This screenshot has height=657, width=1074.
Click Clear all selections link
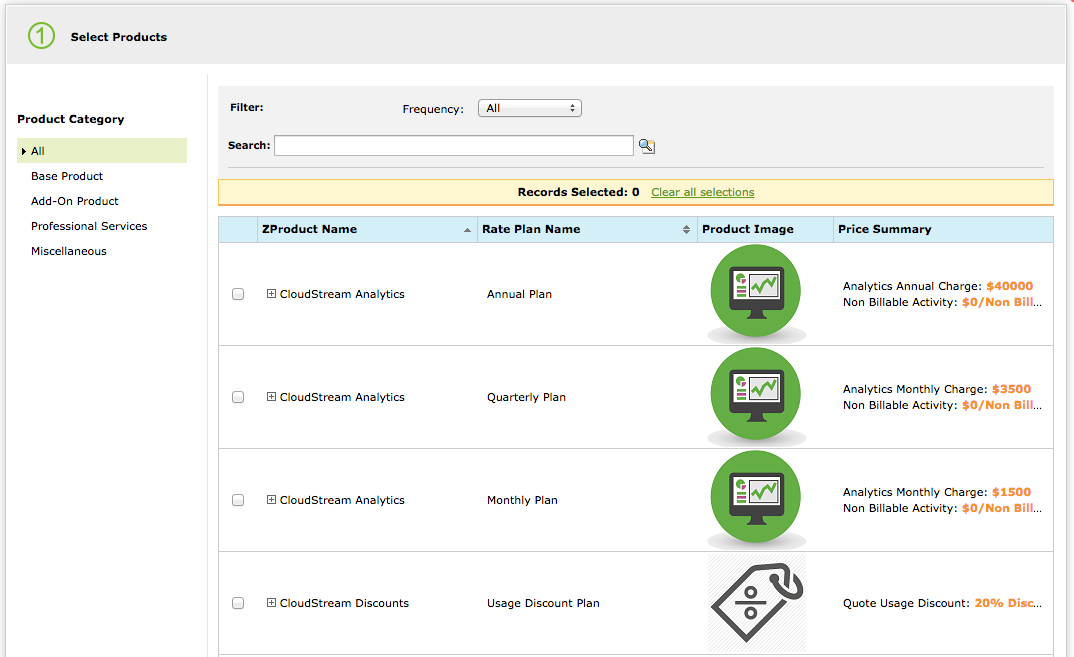pos(703,193)
